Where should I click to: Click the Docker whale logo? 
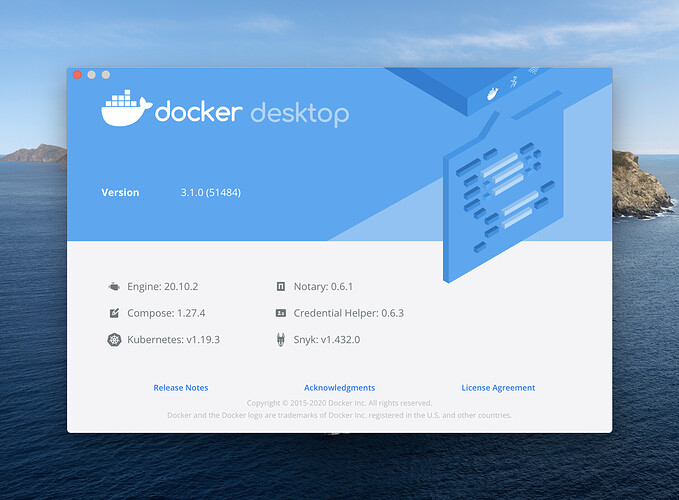click(126, 108)
